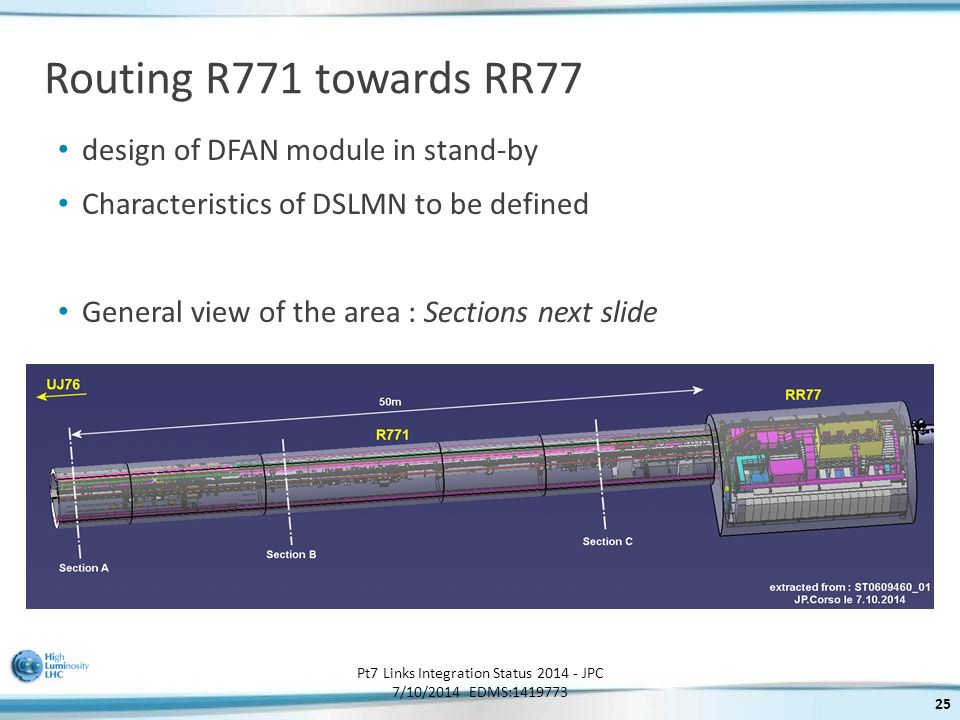Click the High Luminosity LHC logo
The height and width of the screenshot is (720, 960).
pos(50,666)
